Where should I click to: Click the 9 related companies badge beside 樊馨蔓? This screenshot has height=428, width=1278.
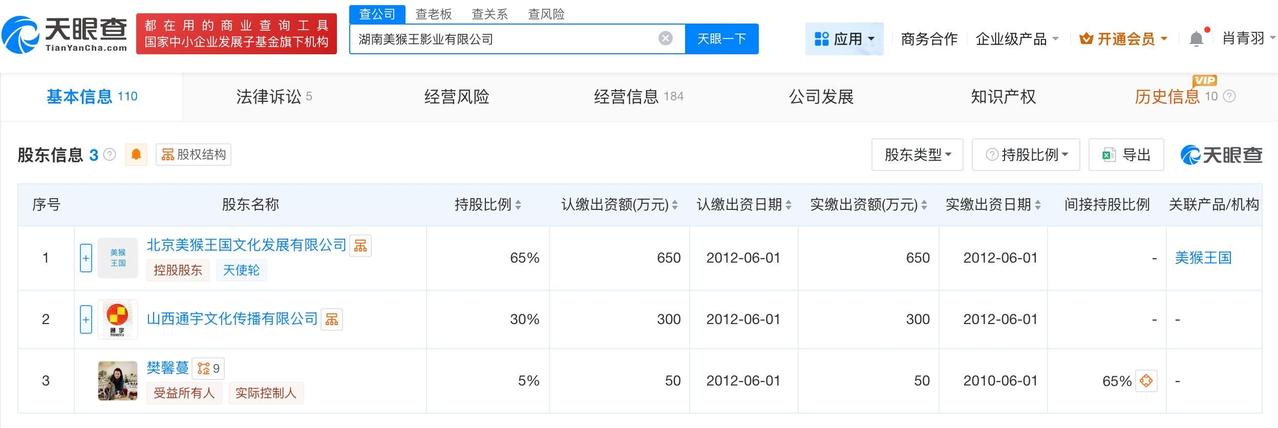(209, 368)
